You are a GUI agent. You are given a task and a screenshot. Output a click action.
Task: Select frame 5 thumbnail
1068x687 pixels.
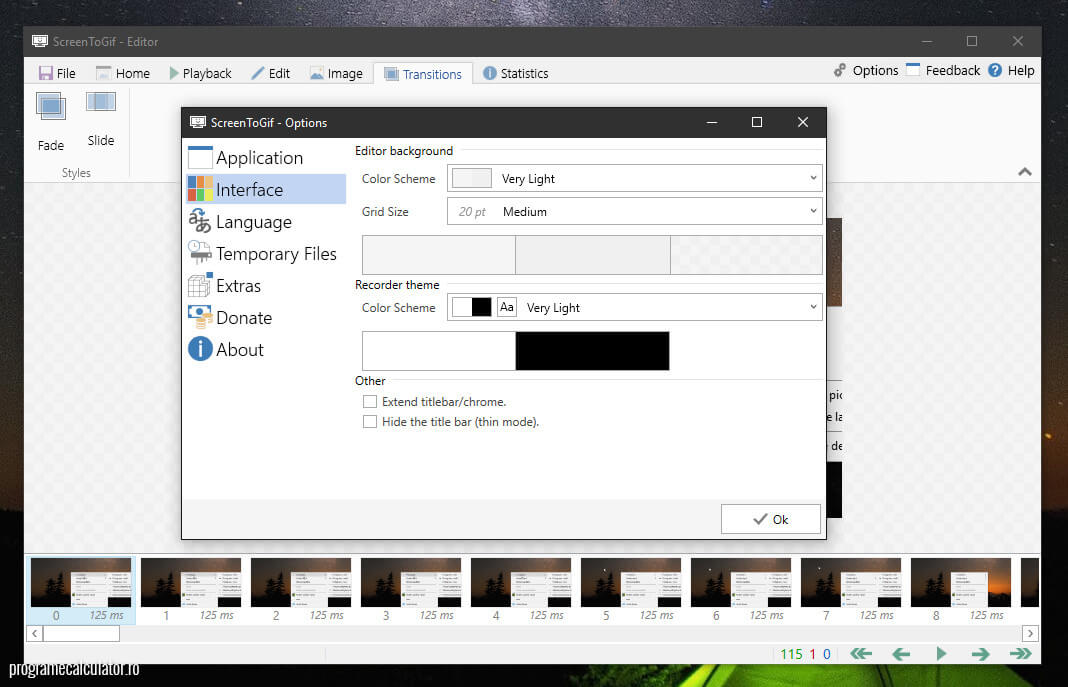pos(631,590)
